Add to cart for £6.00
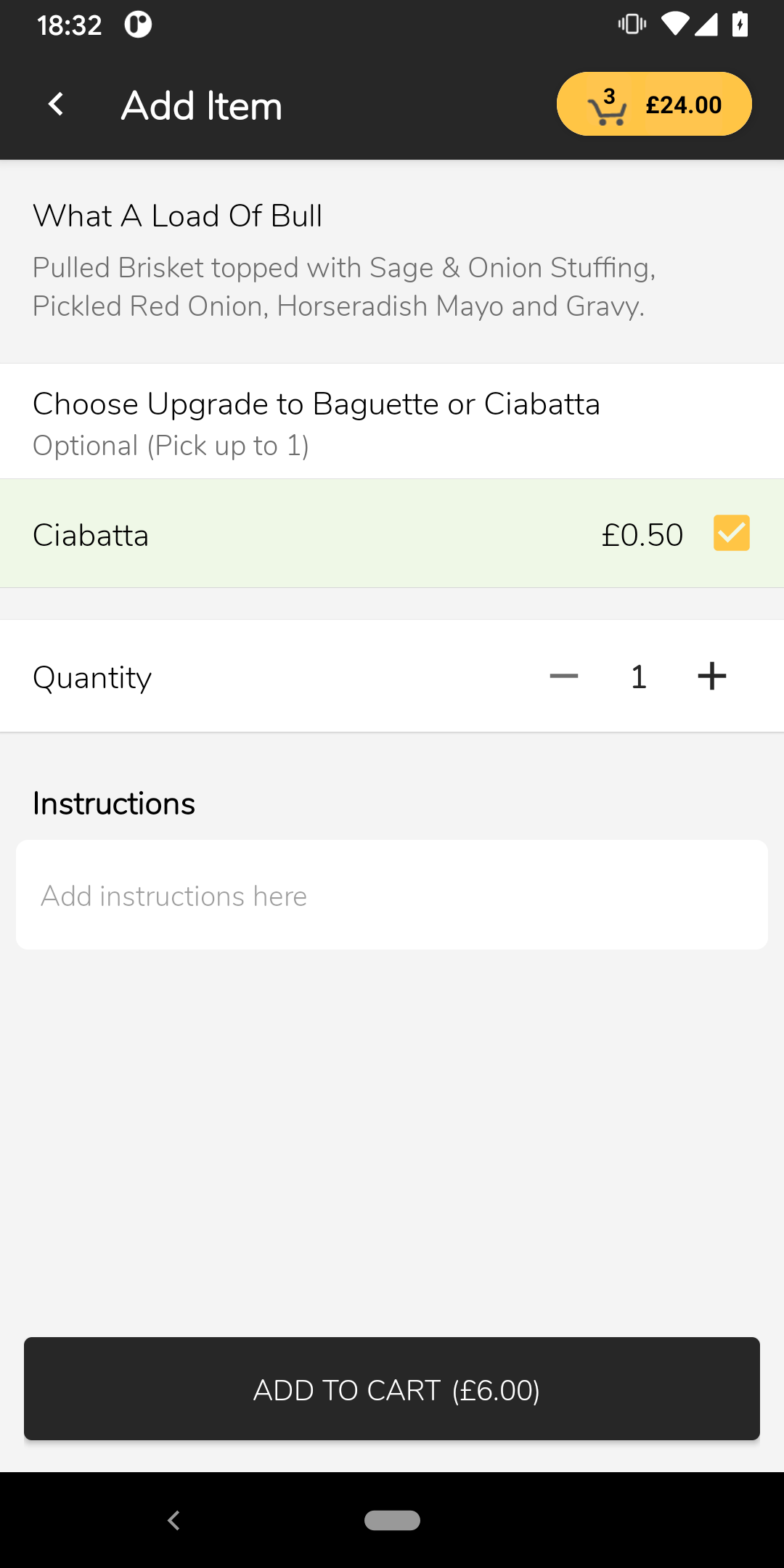This screenshot has height=1568, width=784. [x=392, y=1389]
